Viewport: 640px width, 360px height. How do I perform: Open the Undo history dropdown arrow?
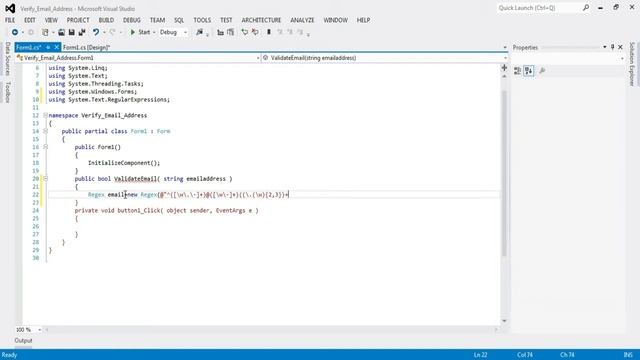[x=104, y=32]
